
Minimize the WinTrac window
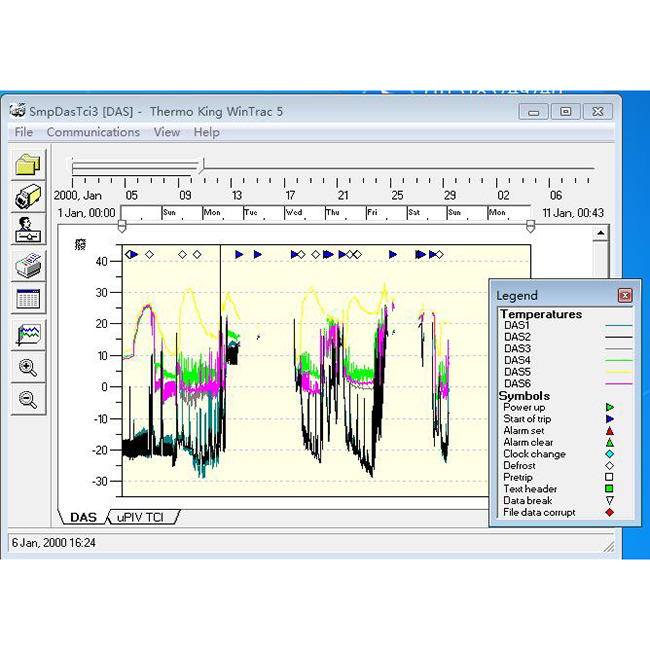coord(534,112)
